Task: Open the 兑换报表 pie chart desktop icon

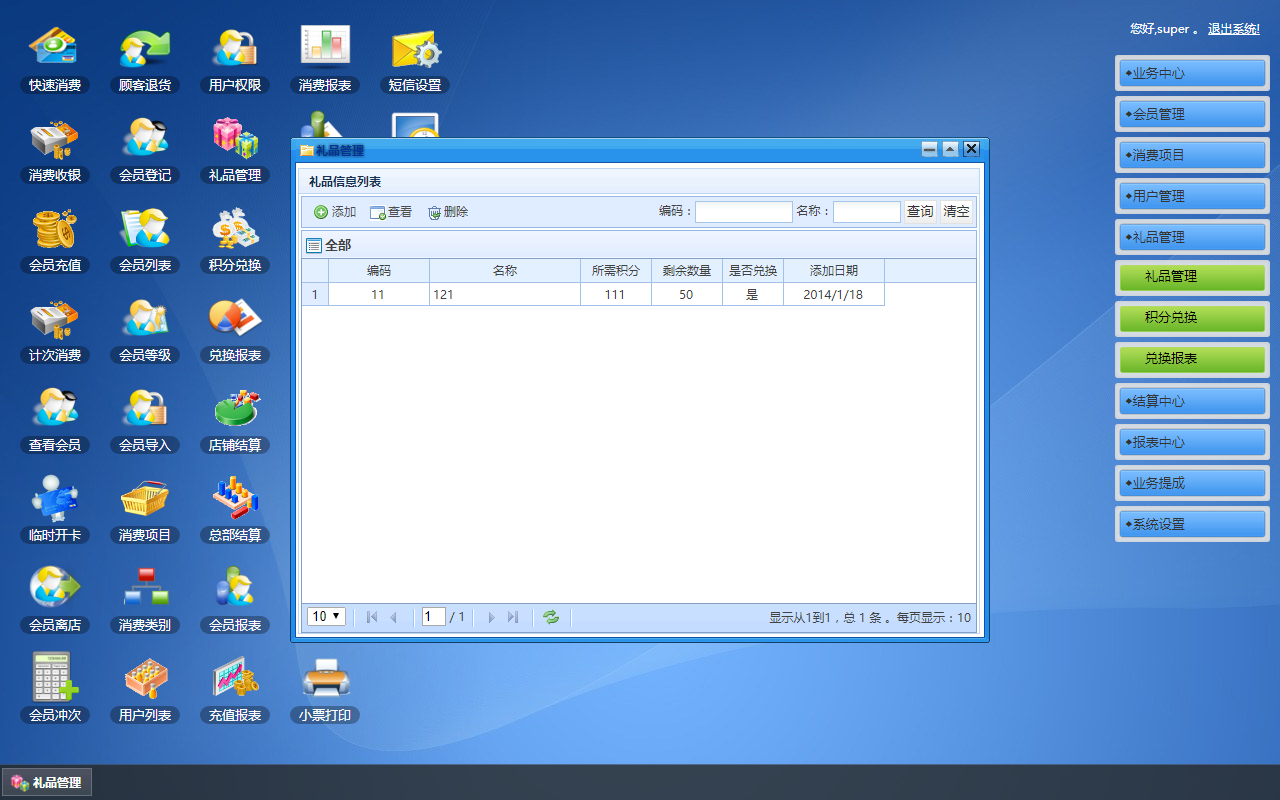Action: click(235, 330)
